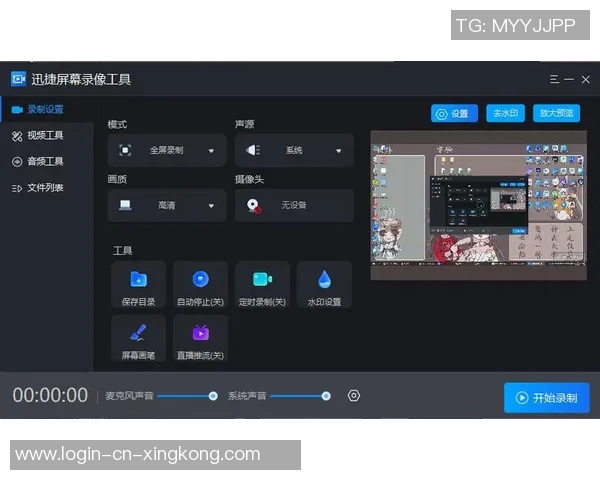Click the 迅捷屏幕录像工具 app logo icon
This screenshot has height=480, width=600.
(18, 79)
